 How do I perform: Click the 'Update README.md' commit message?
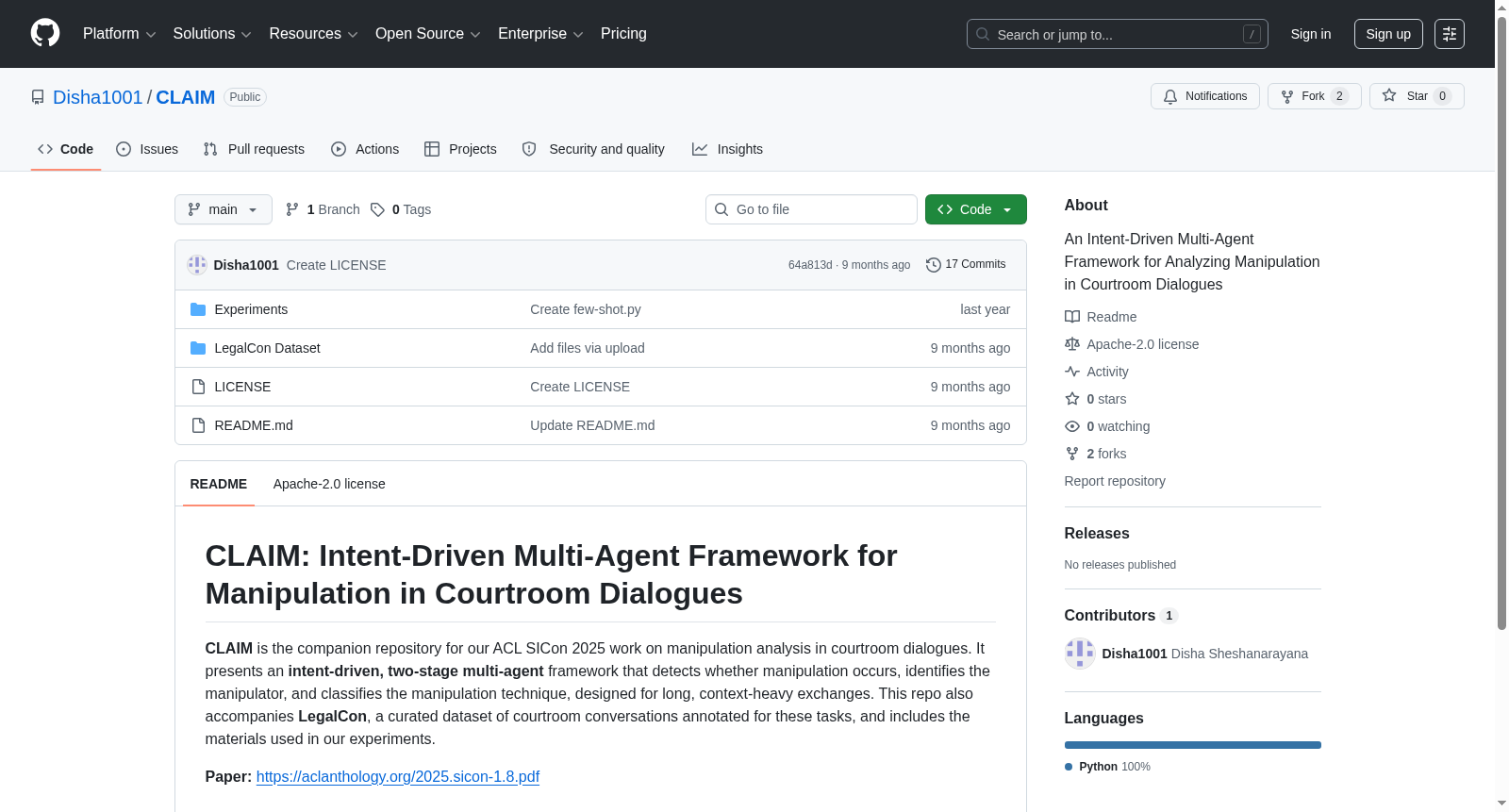[x=592, y=425]
